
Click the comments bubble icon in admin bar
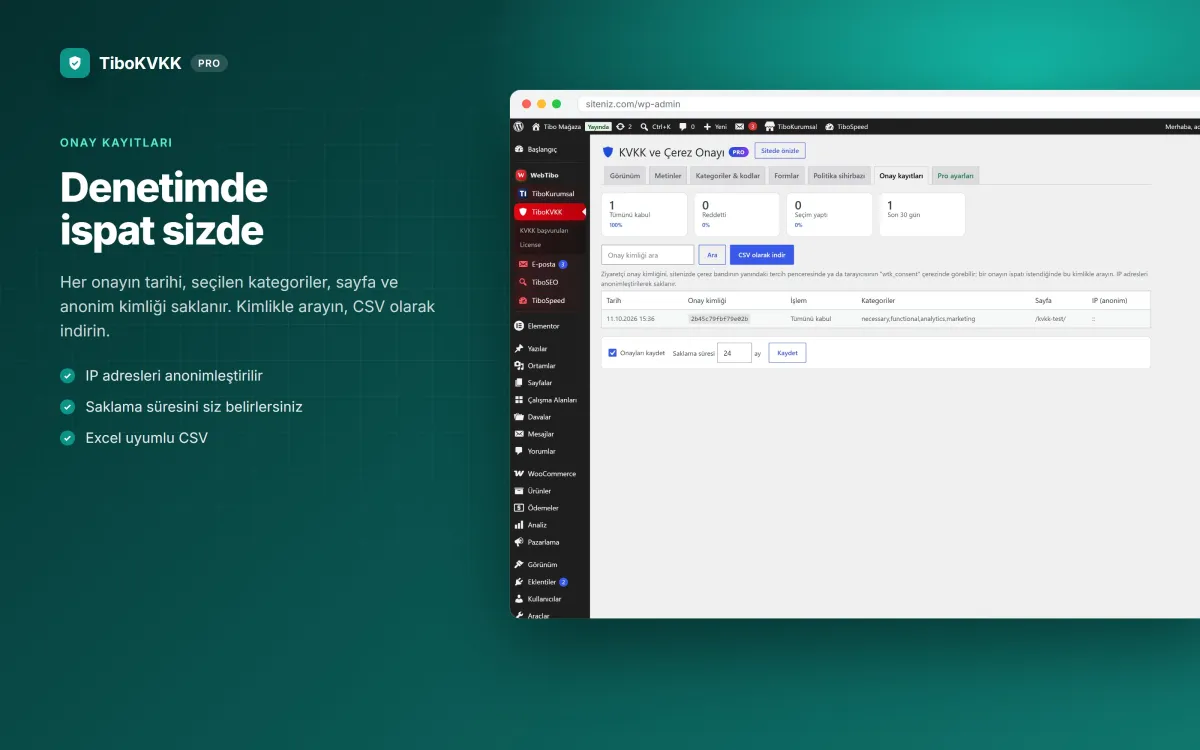683,127
